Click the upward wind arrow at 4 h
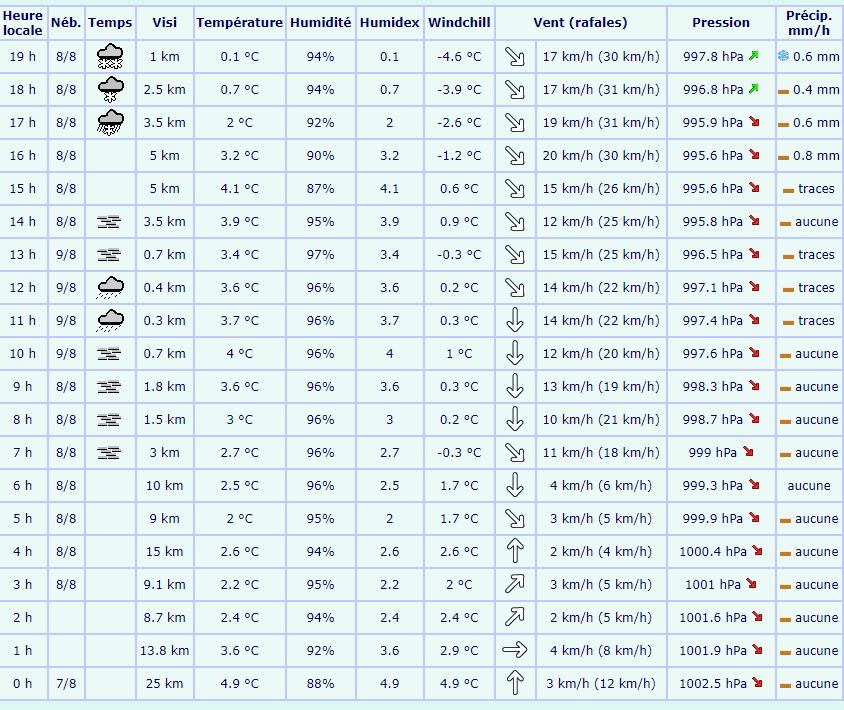Screen dimensions: 844x710 tap(514, 552)
